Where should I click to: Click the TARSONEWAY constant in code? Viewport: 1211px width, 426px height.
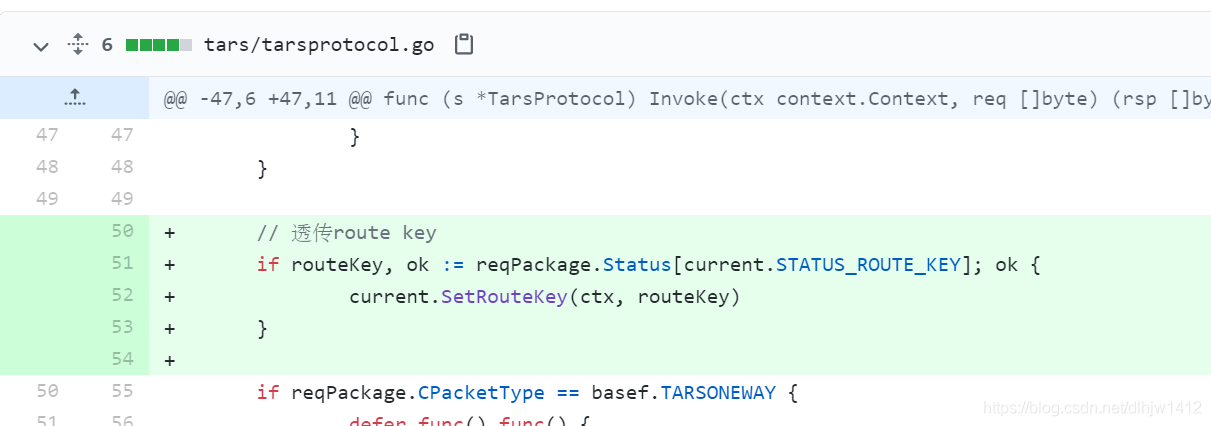718,392
